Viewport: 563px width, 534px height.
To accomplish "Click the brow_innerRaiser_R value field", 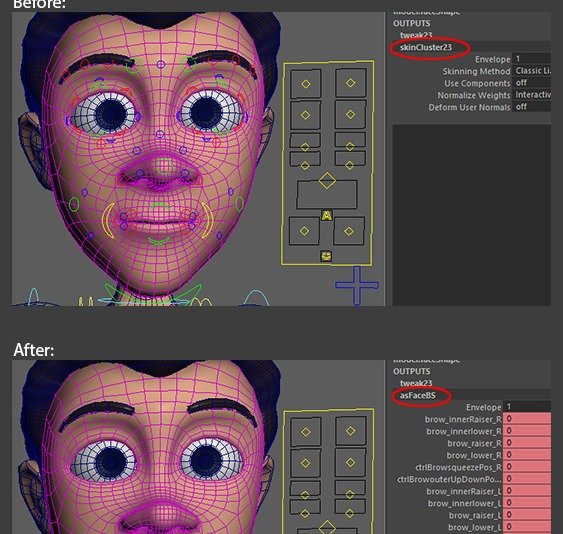I will pos(527,419).
